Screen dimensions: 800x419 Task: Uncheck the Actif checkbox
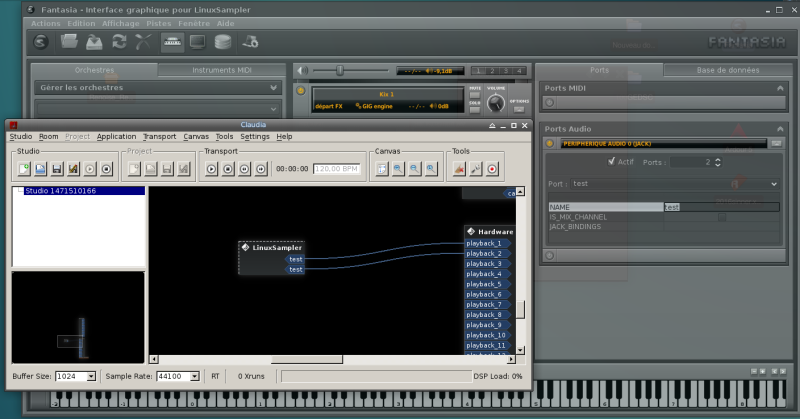[x=611, y=161]
